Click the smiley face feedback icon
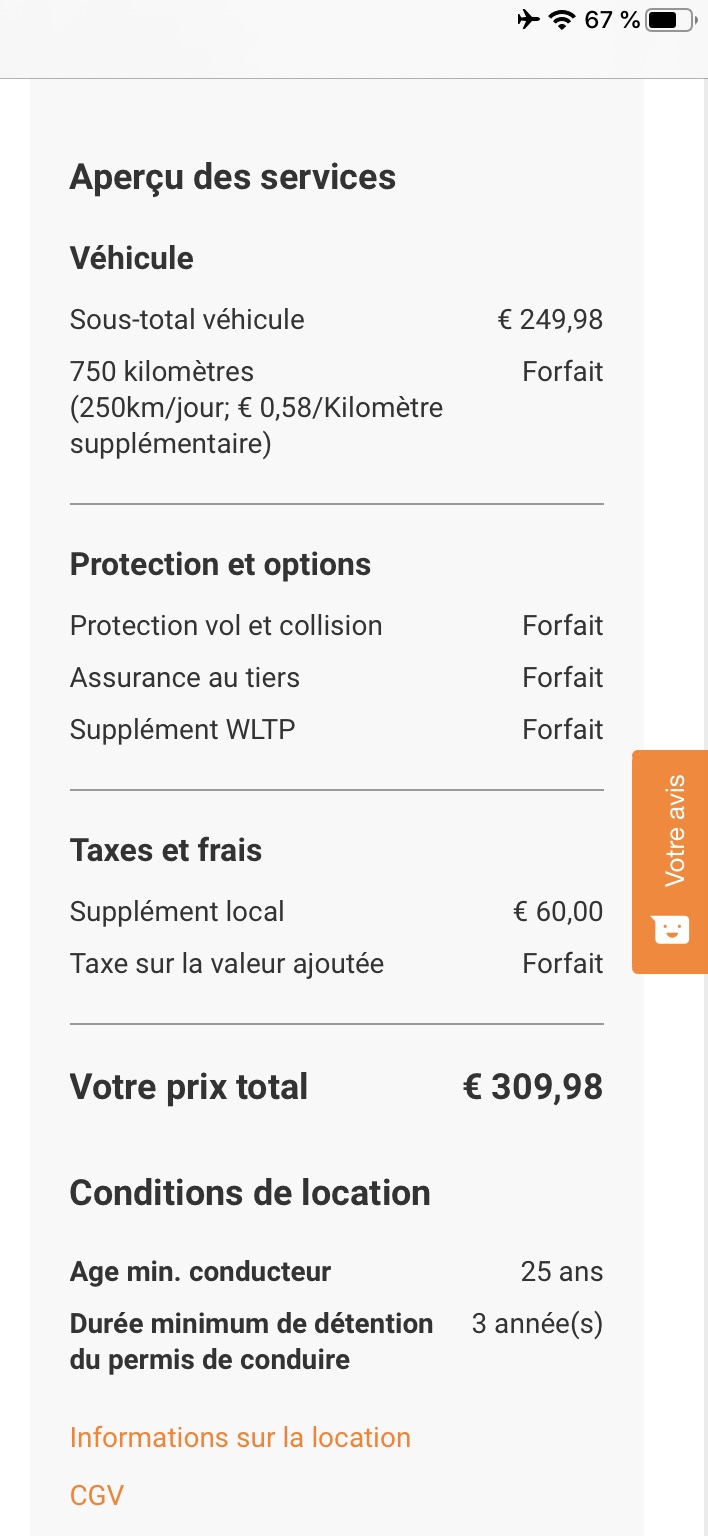Viewport: 708px width, 1536px height. tap(671, 929)
